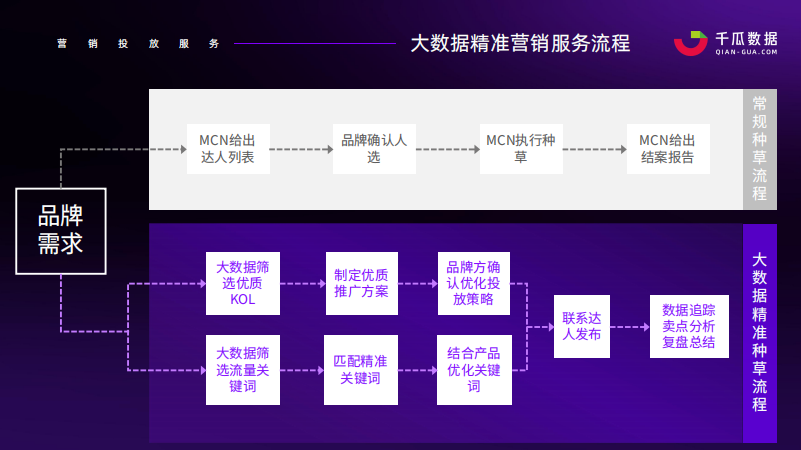The height and width of the screenshot is (450, 801).
Task: Select the '结合产品优化关键词' box
Action: coord(474,370)
